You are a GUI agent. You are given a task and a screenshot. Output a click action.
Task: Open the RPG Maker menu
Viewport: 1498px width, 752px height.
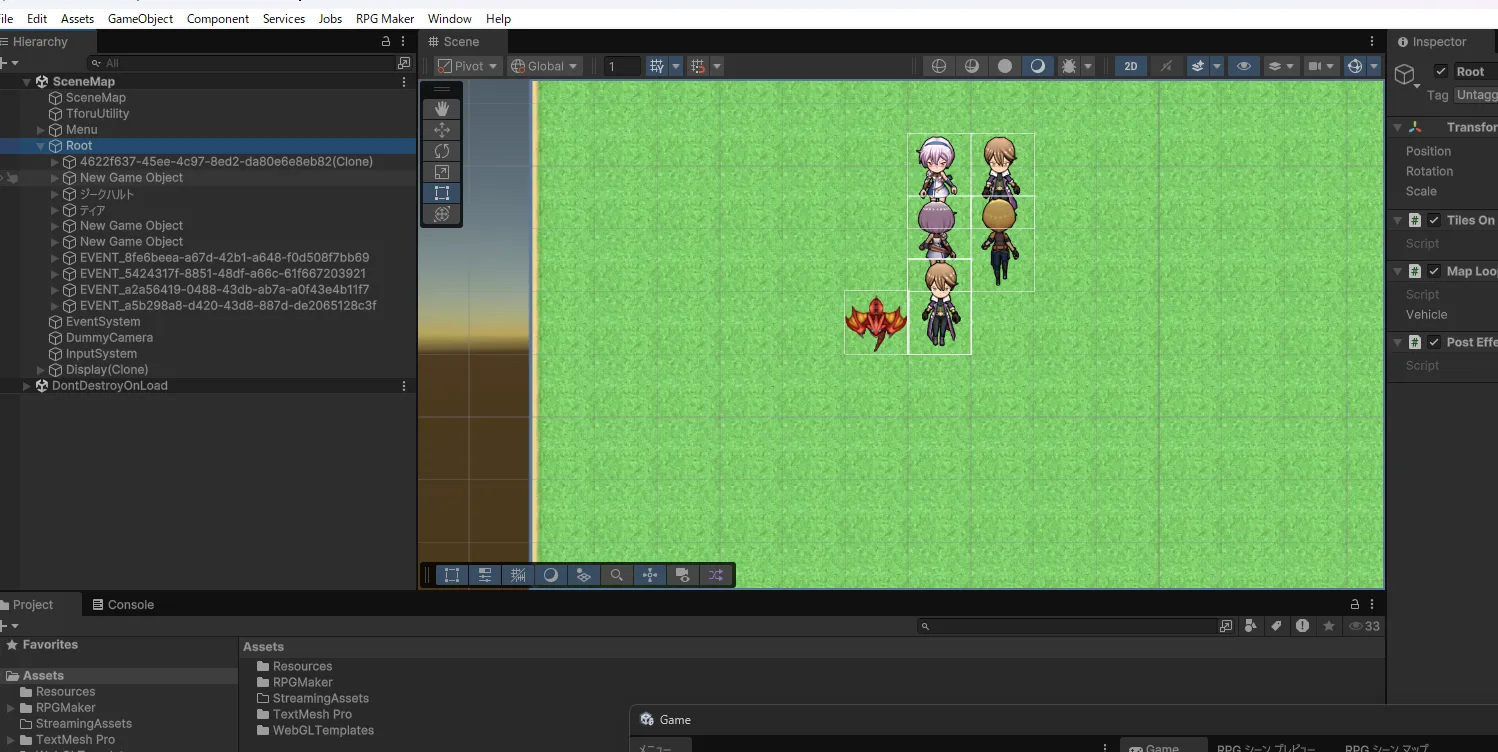coord(384,19)
